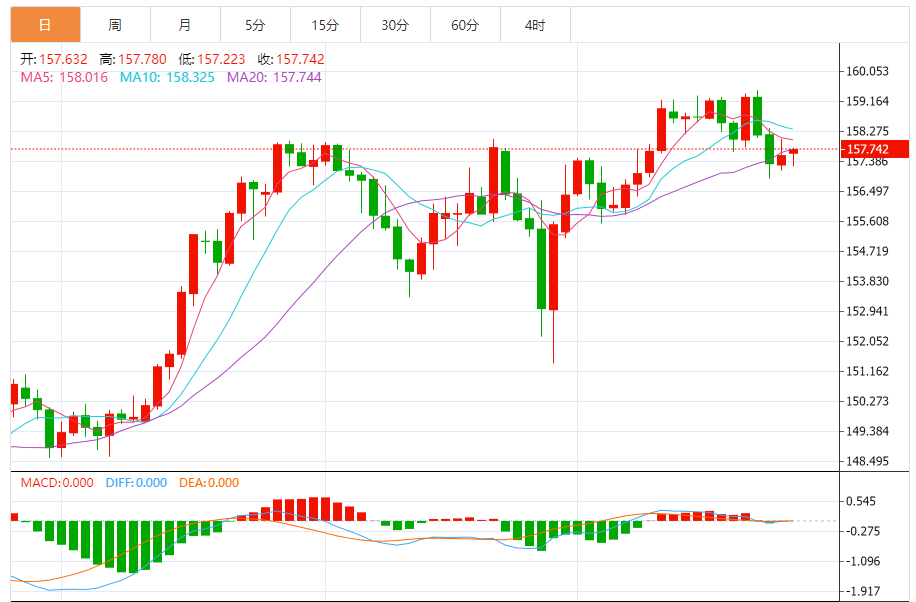
Task: Click the 低:157.223 low price text
Action: 212,59
